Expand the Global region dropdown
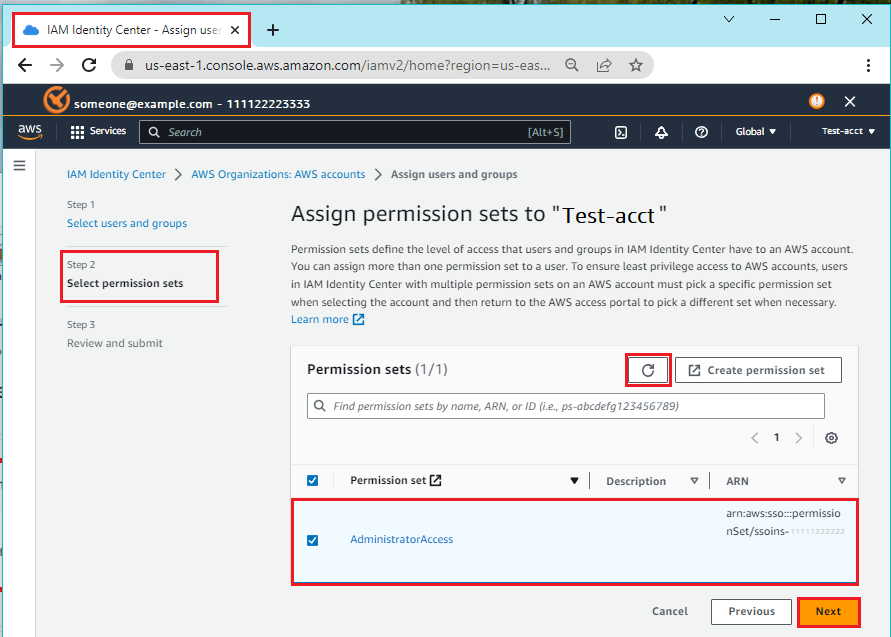891x637 pixels. click(x=755, y=132)
